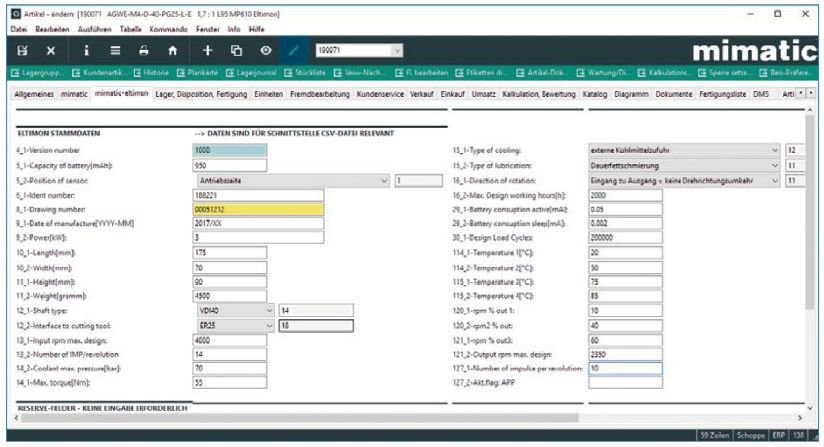Click the Output rpm max. design field
Viewport: 824px width, 447px height.
point(625,355)
